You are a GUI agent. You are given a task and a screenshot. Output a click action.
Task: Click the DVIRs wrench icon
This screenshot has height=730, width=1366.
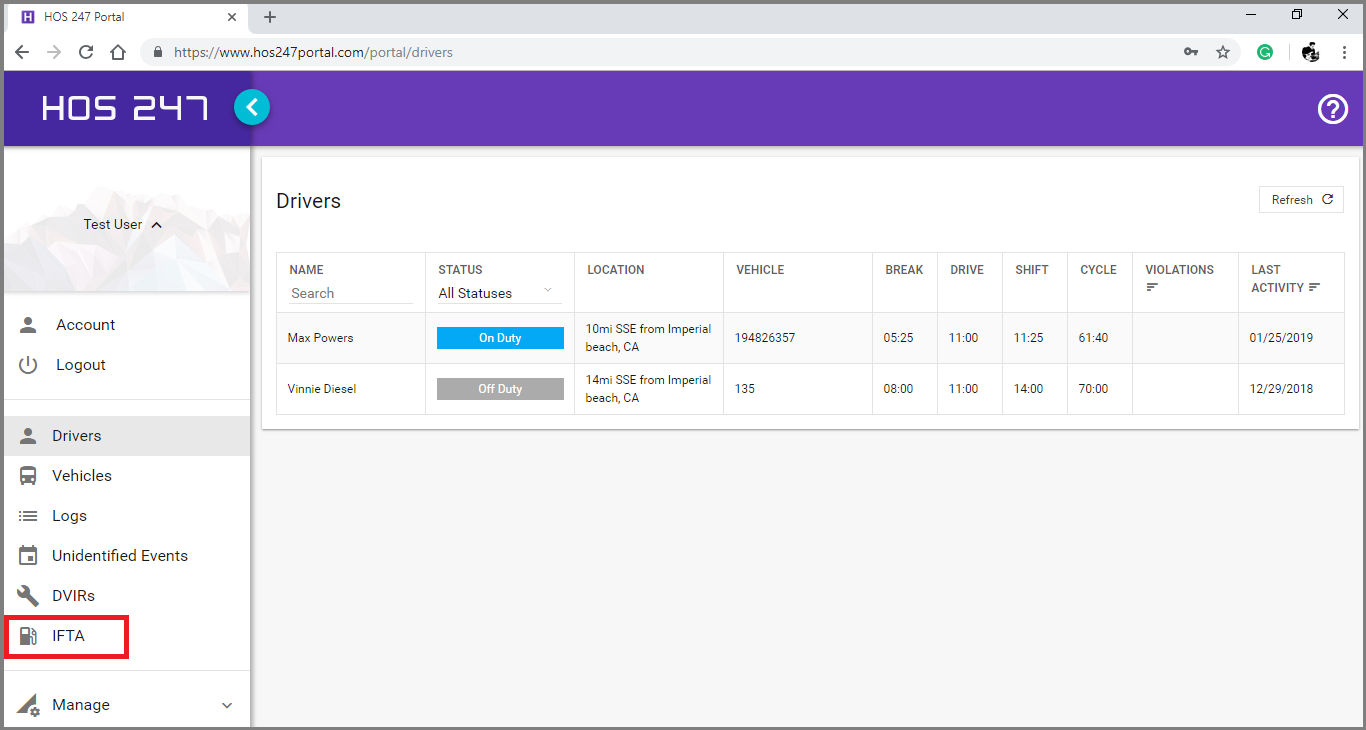click(28, 596)
